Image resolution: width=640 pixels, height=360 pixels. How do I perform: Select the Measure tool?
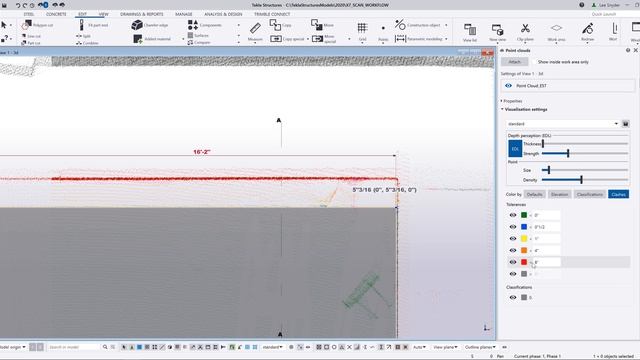coord(255,32)
